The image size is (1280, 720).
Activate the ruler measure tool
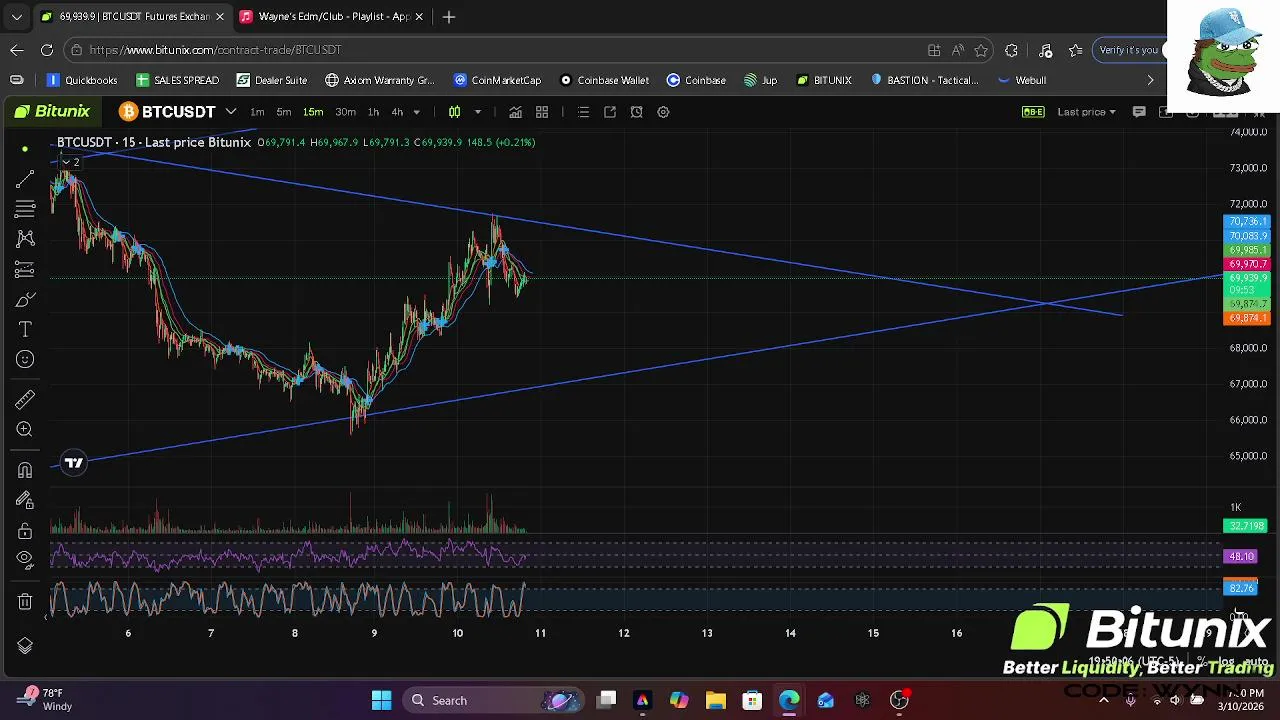pyautogui.click(x=25, y=400)
